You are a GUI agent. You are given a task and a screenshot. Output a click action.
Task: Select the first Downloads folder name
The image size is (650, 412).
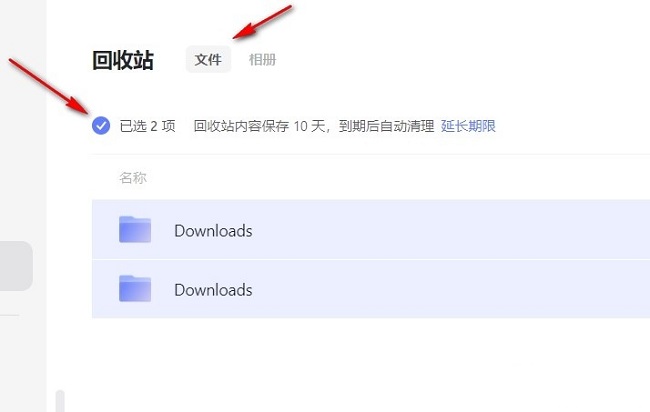(x=213, y=231)
